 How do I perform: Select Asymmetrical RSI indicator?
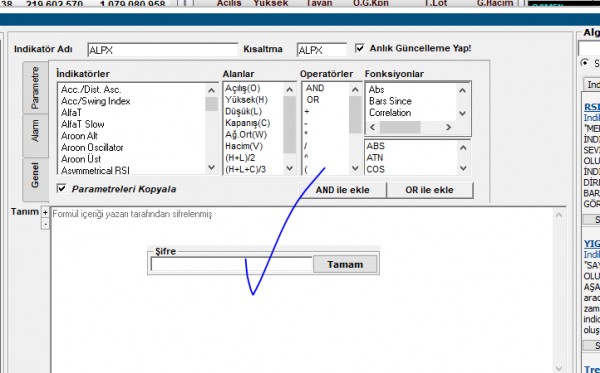point(95,170)
